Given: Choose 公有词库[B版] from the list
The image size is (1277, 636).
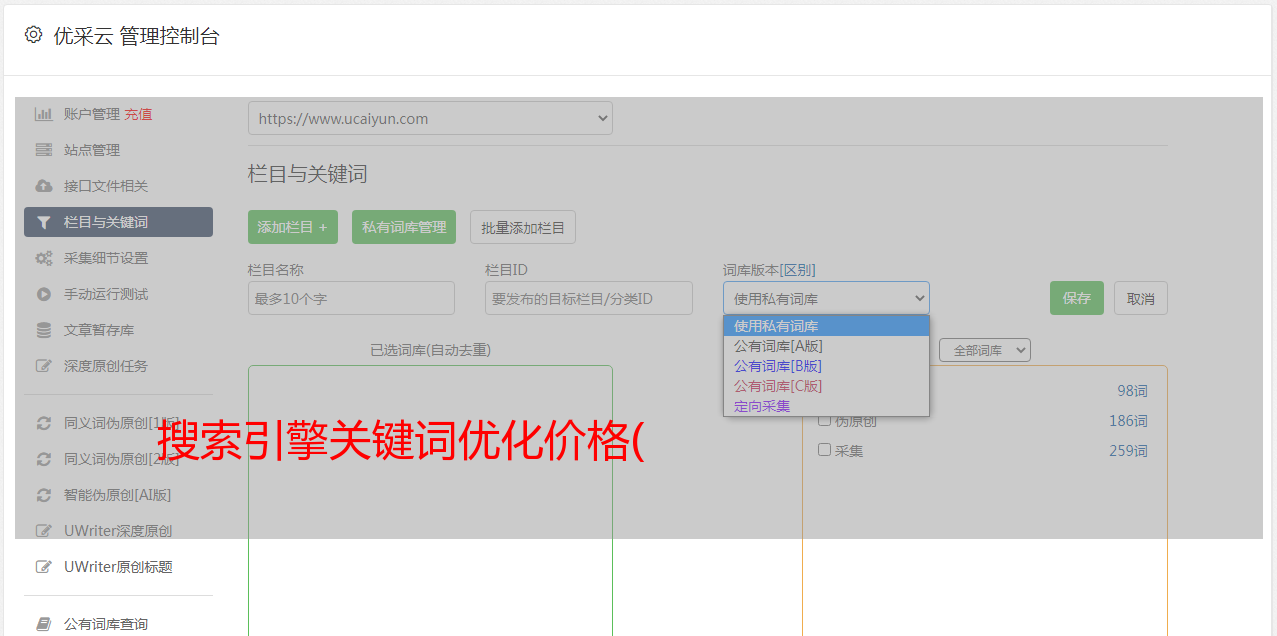Looking at the screenshot, I should 778,366.
